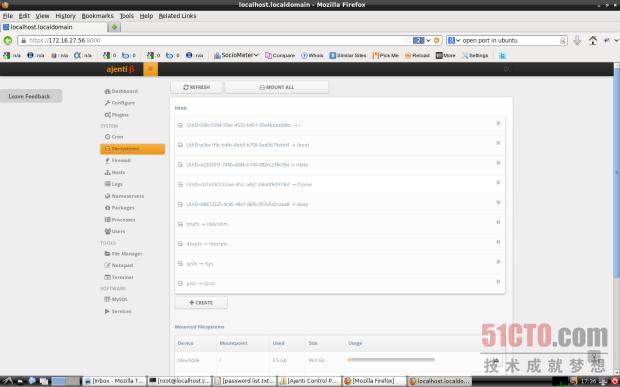Open the Packages page

click(119, 208)
